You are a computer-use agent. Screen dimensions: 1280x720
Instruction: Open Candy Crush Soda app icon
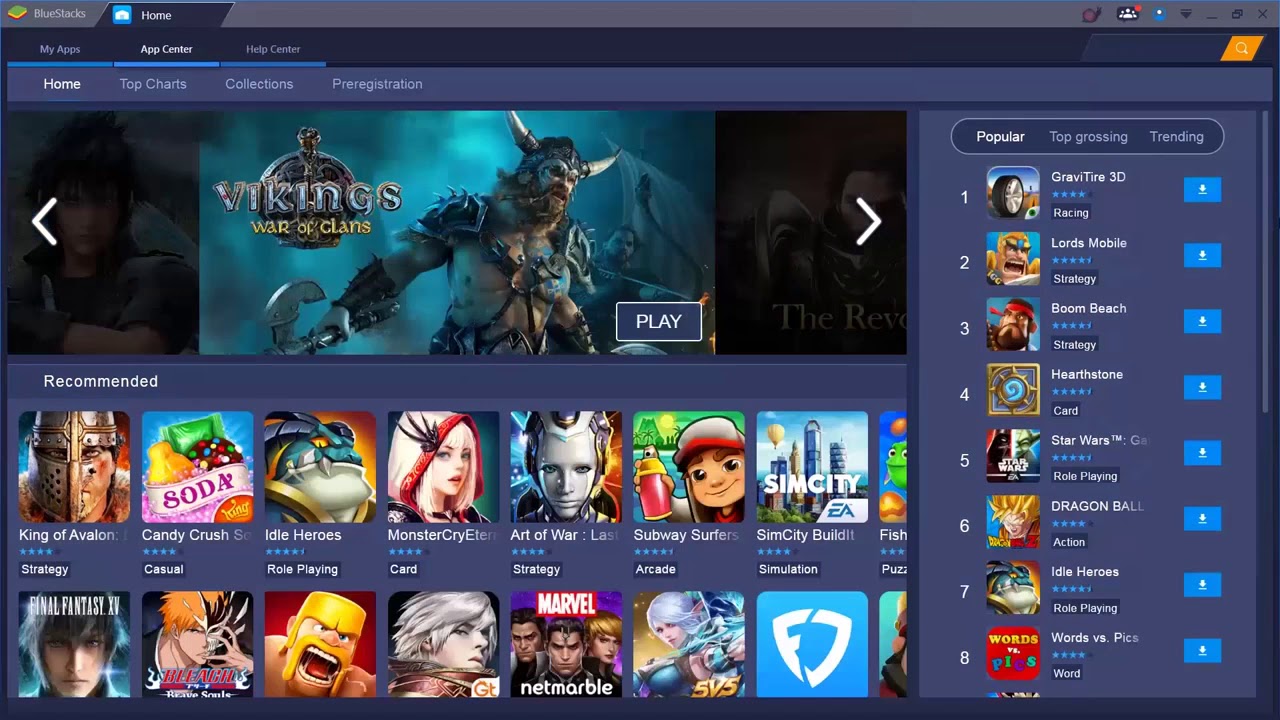click(x=197, y=467)
